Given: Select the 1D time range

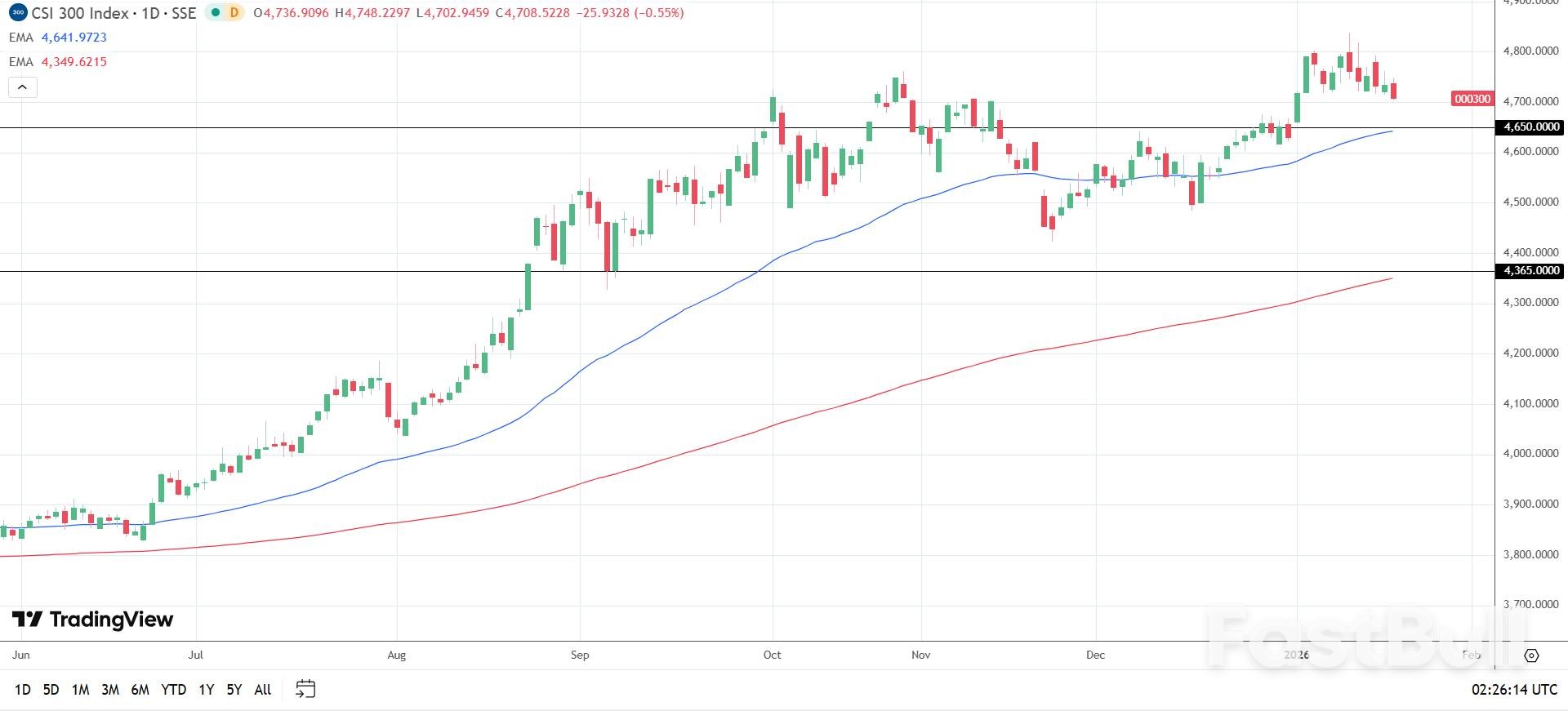Looking at the screenshot, I should (23, 690).
